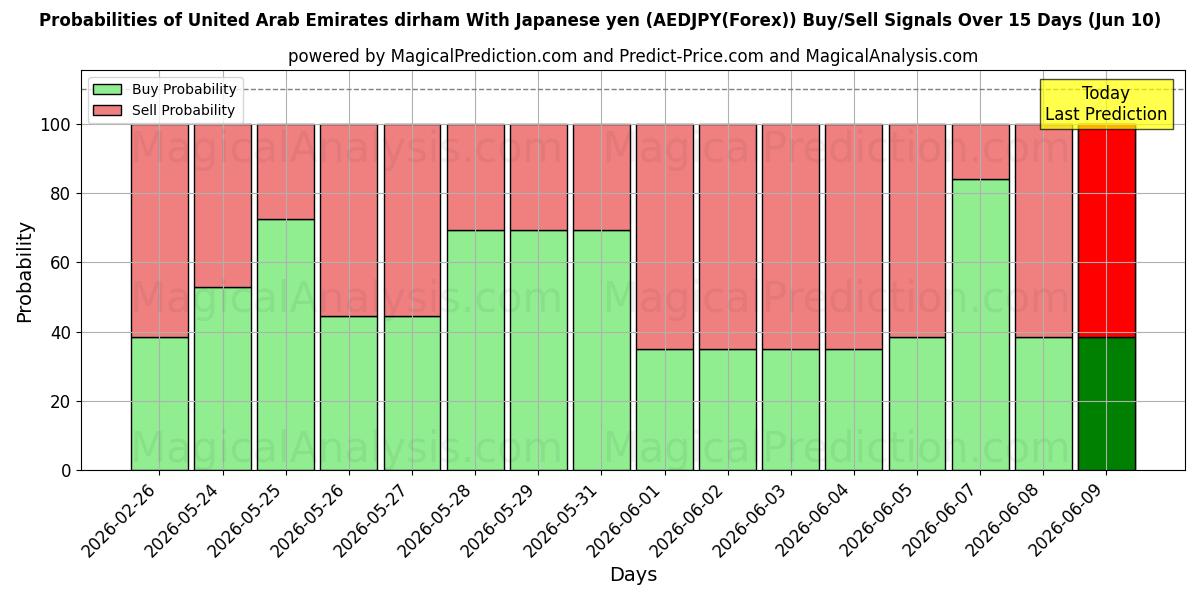Click the 'Days' x-axis label
1200x600 pixels.
pyautogui.click(x=633, y=575)
